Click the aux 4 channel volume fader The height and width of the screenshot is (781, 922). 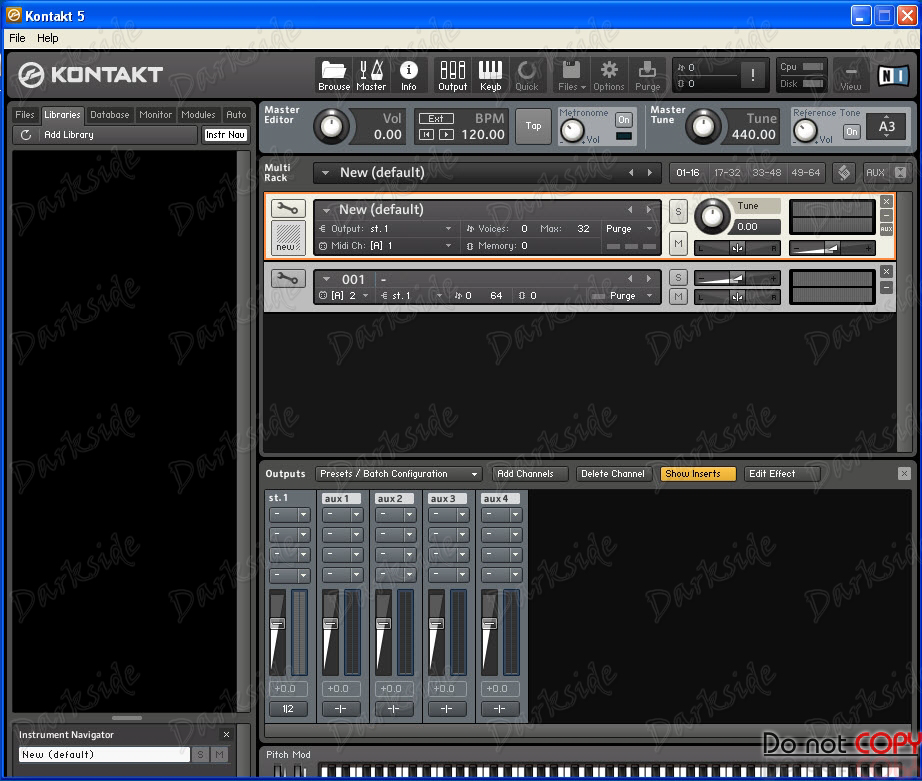(x=489, y=624)
